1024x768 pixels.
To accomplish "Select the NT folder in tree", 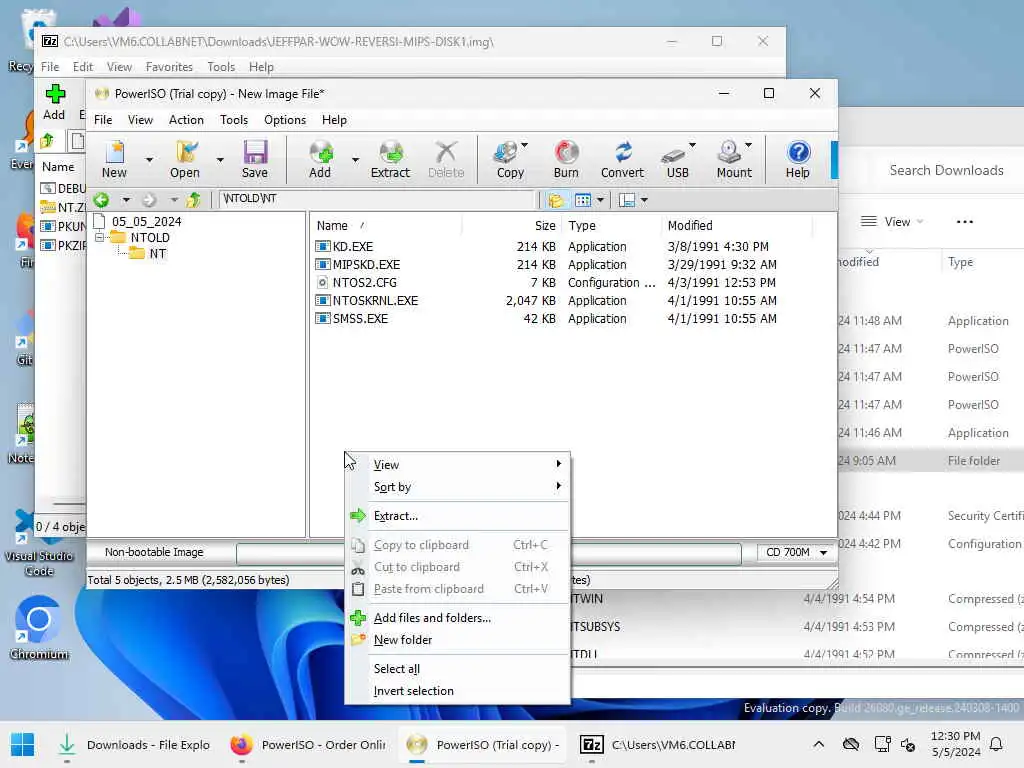I will coord(157,253).
